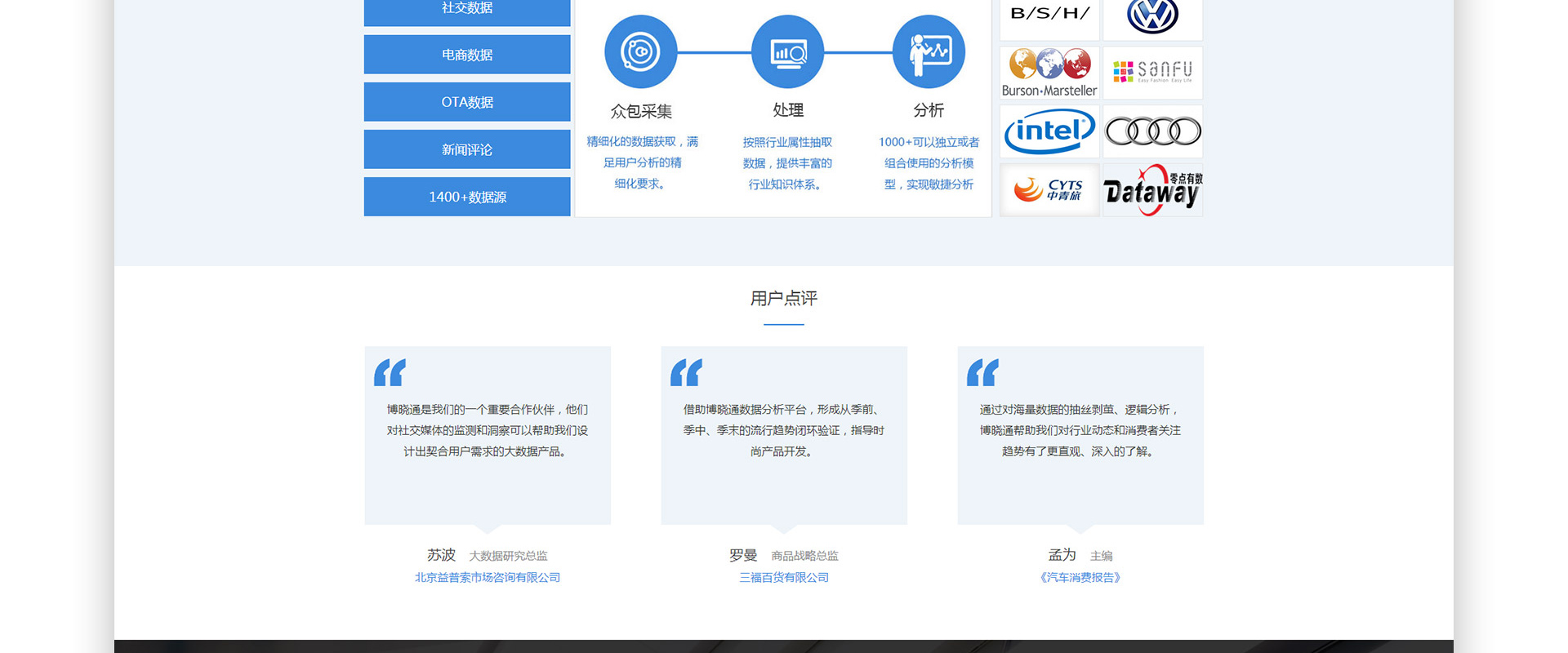This screenshot has height=653, width=1568.
Task: Click the B/S/H/ logo
Action: 1049,15
